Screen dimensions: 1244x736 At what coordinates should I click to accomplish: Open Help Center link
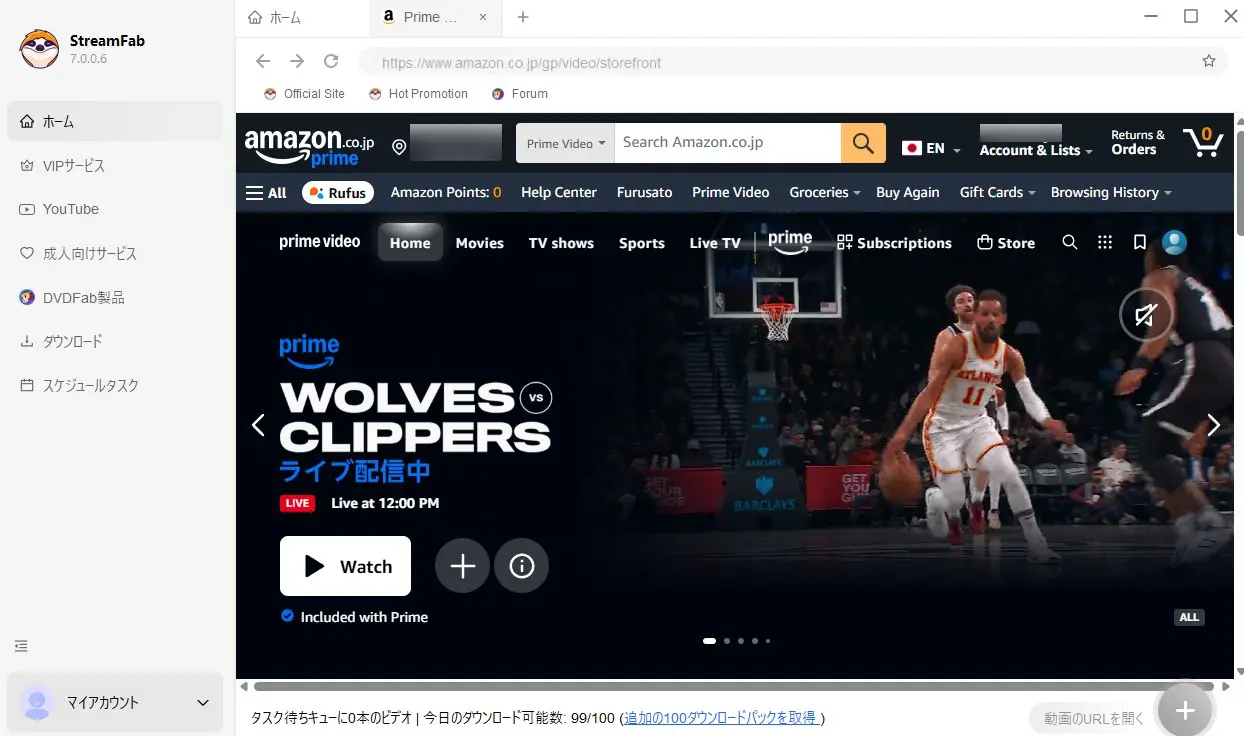tap(559, 192)
